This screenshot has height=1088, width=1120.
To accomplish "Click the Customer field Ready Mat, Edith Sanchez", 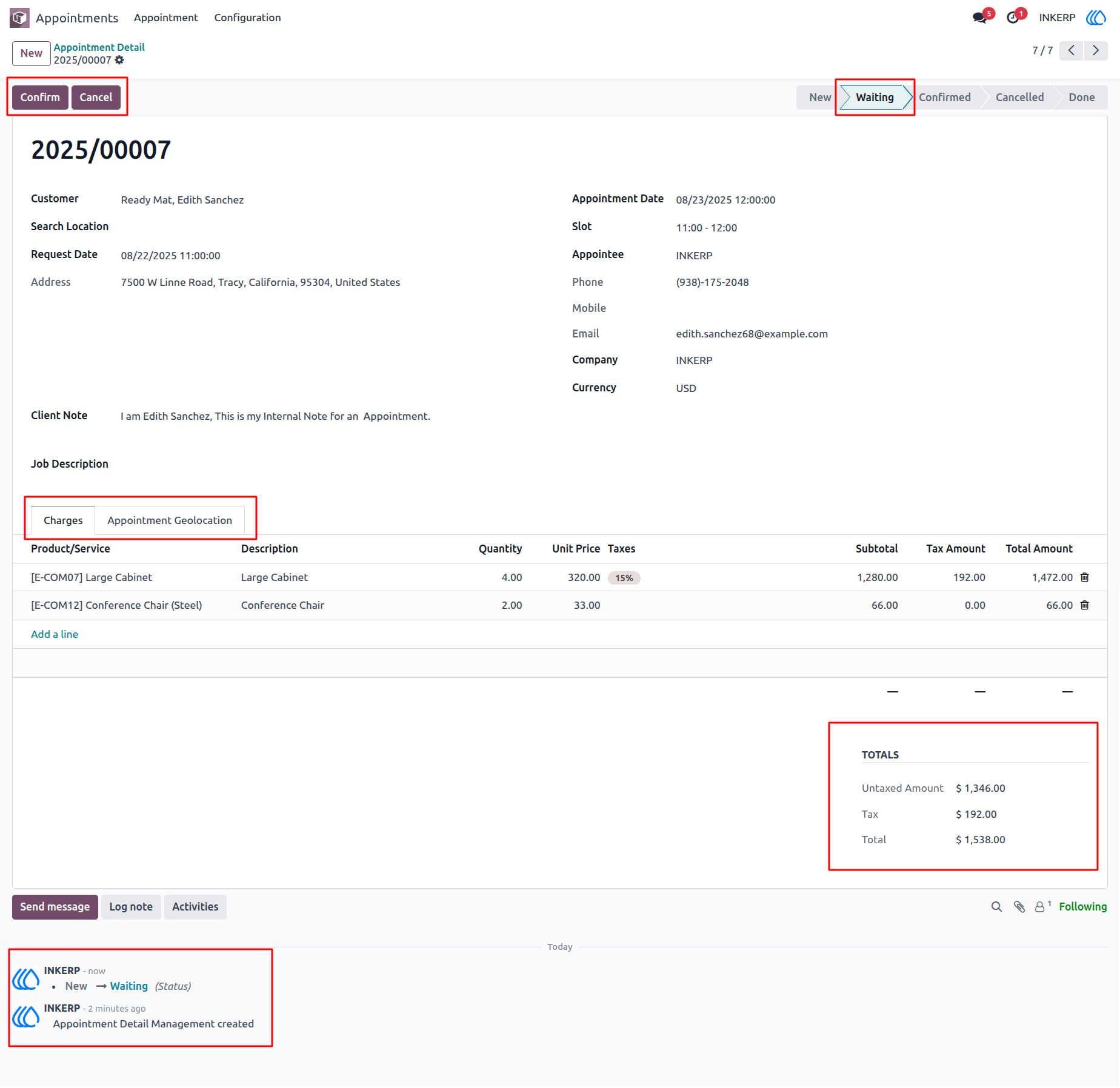I will pyautogui.click(x=182, y=200).
